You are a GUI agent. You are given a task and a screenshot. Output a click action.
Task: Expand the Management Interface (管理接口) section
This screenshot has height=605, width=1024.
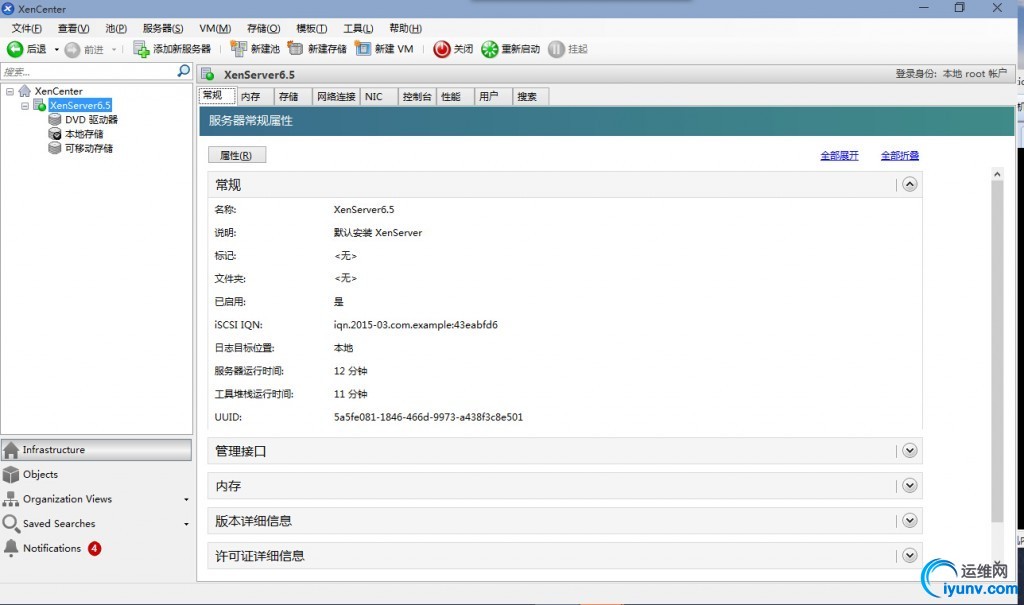click(910, 451)
